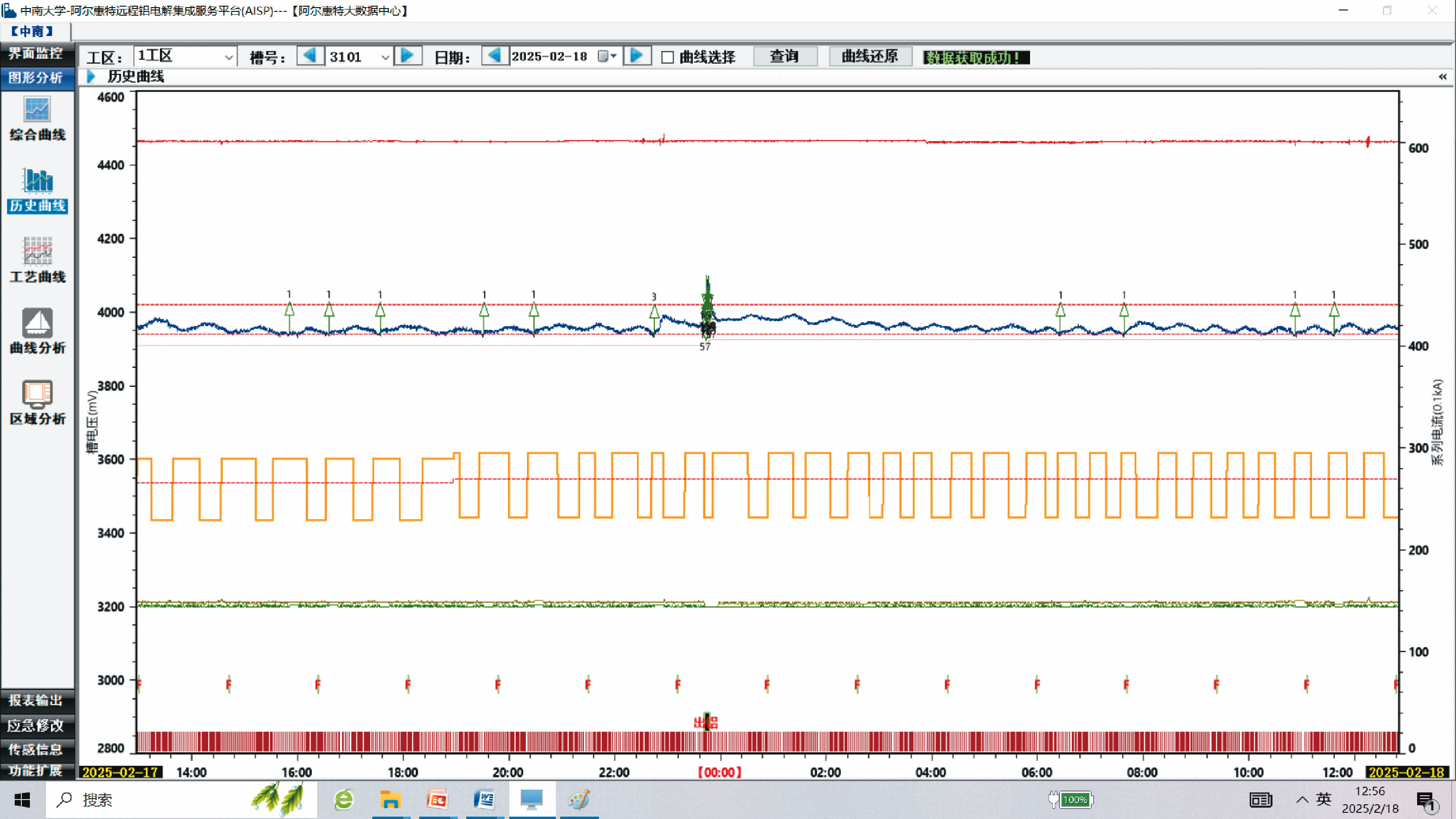Viewport: 1456px width, 819px height.
Task: Click the Windows search box 搜索
Action: [x=181, y=800]
